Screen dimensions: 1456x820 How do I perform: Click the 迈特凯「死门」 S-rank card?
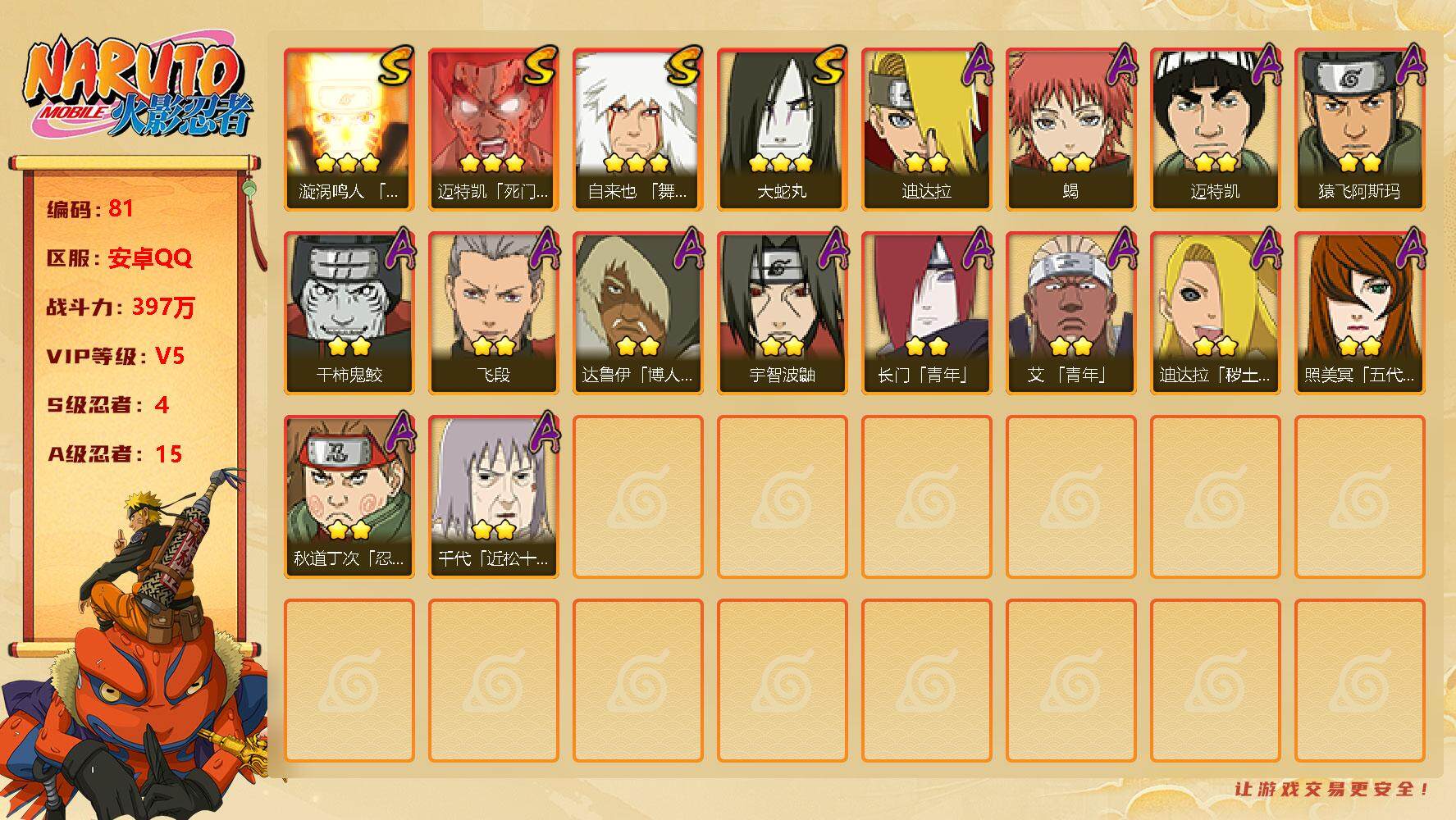click(x=493, y=130)
